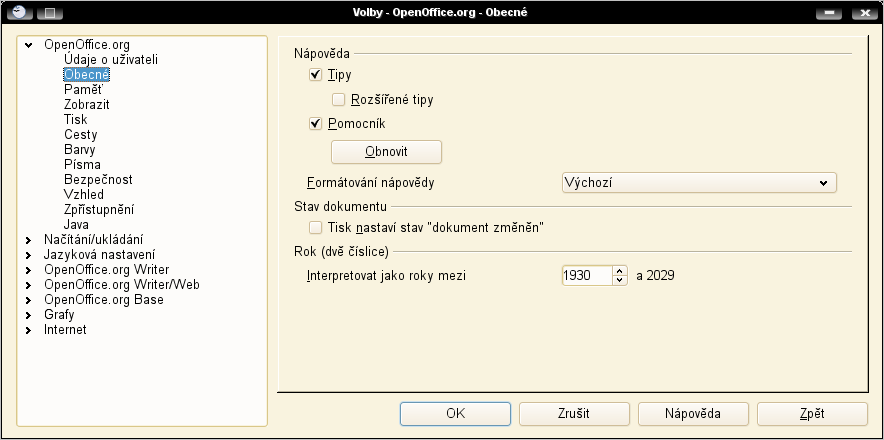Click the "a 2029" year text

655,276
